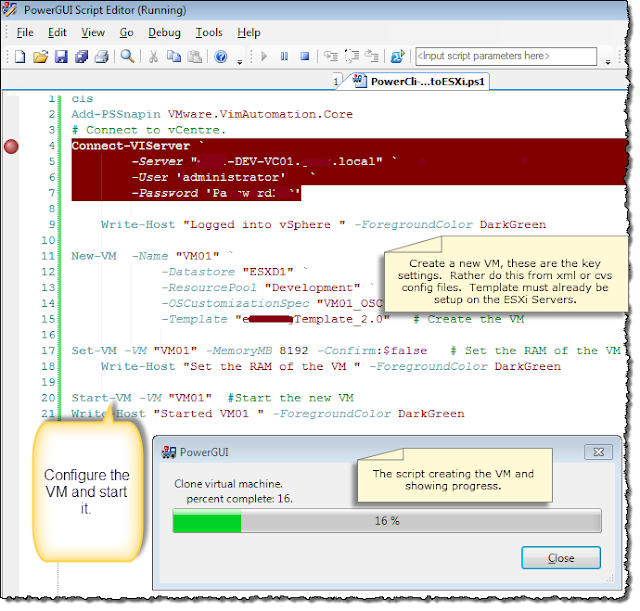Remove the breakpoint on line 4
The image size is (640, 611).
pyautogui.click(x=11, y=146)
